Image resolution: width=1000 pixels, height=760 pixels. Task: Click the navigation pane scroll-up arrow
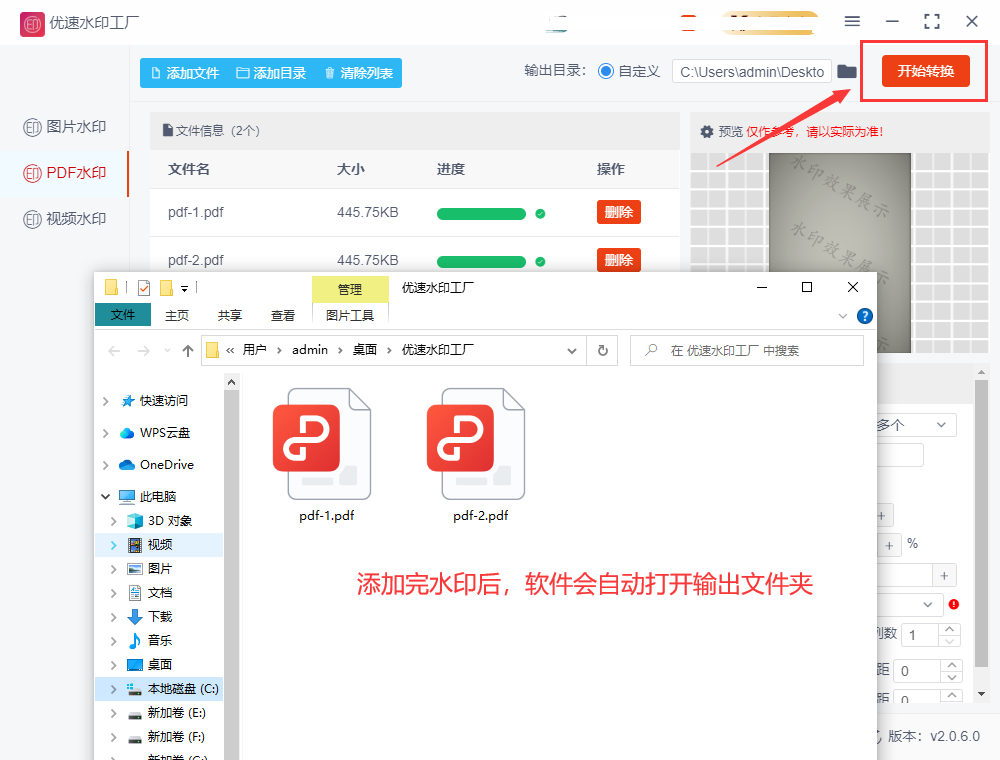[232, 382]
